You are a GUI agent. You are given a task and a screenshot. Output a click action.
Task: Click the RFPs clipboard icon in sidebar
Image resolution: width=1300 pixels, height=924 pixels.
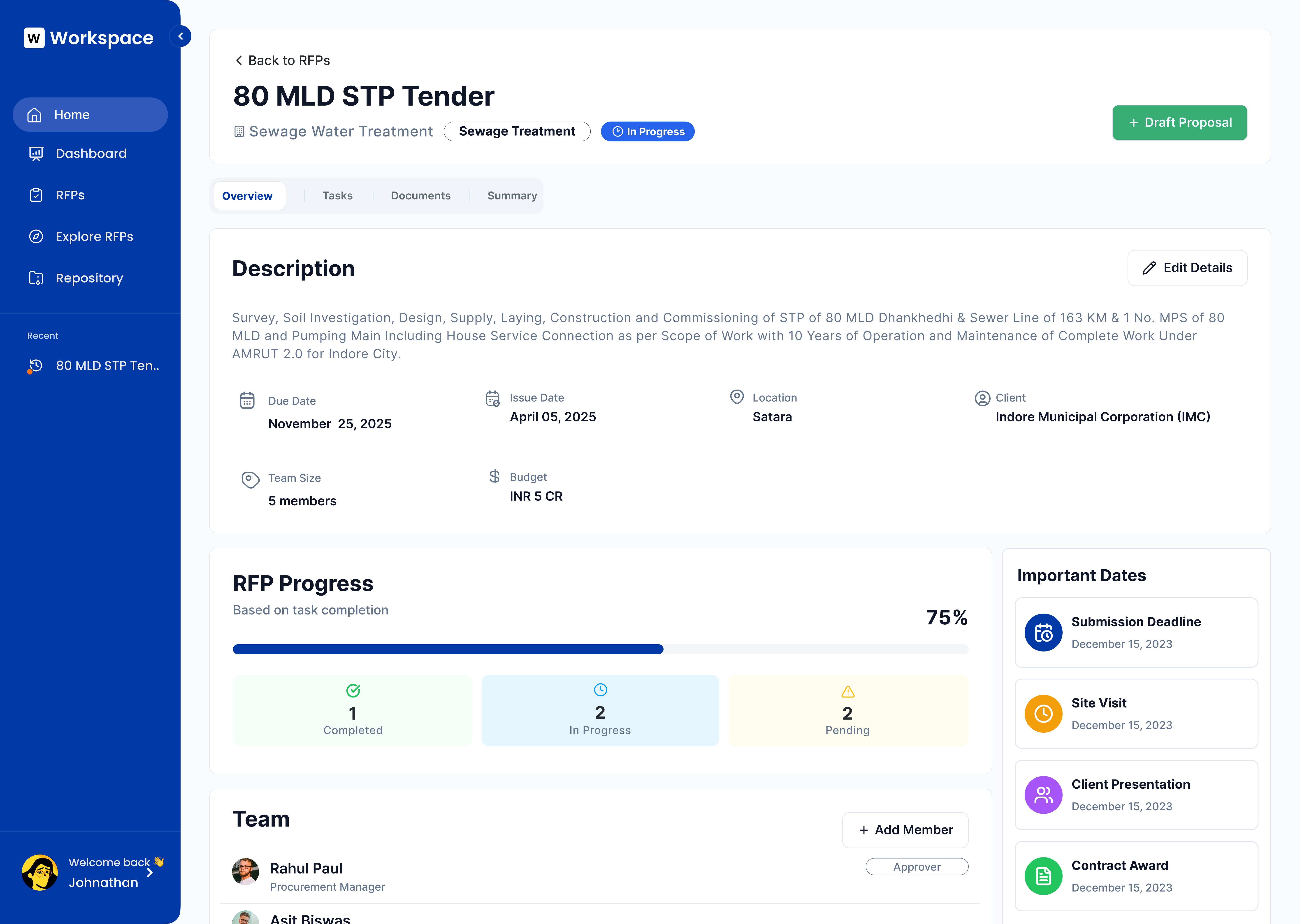pyautogui.click(x=36, y=195)
